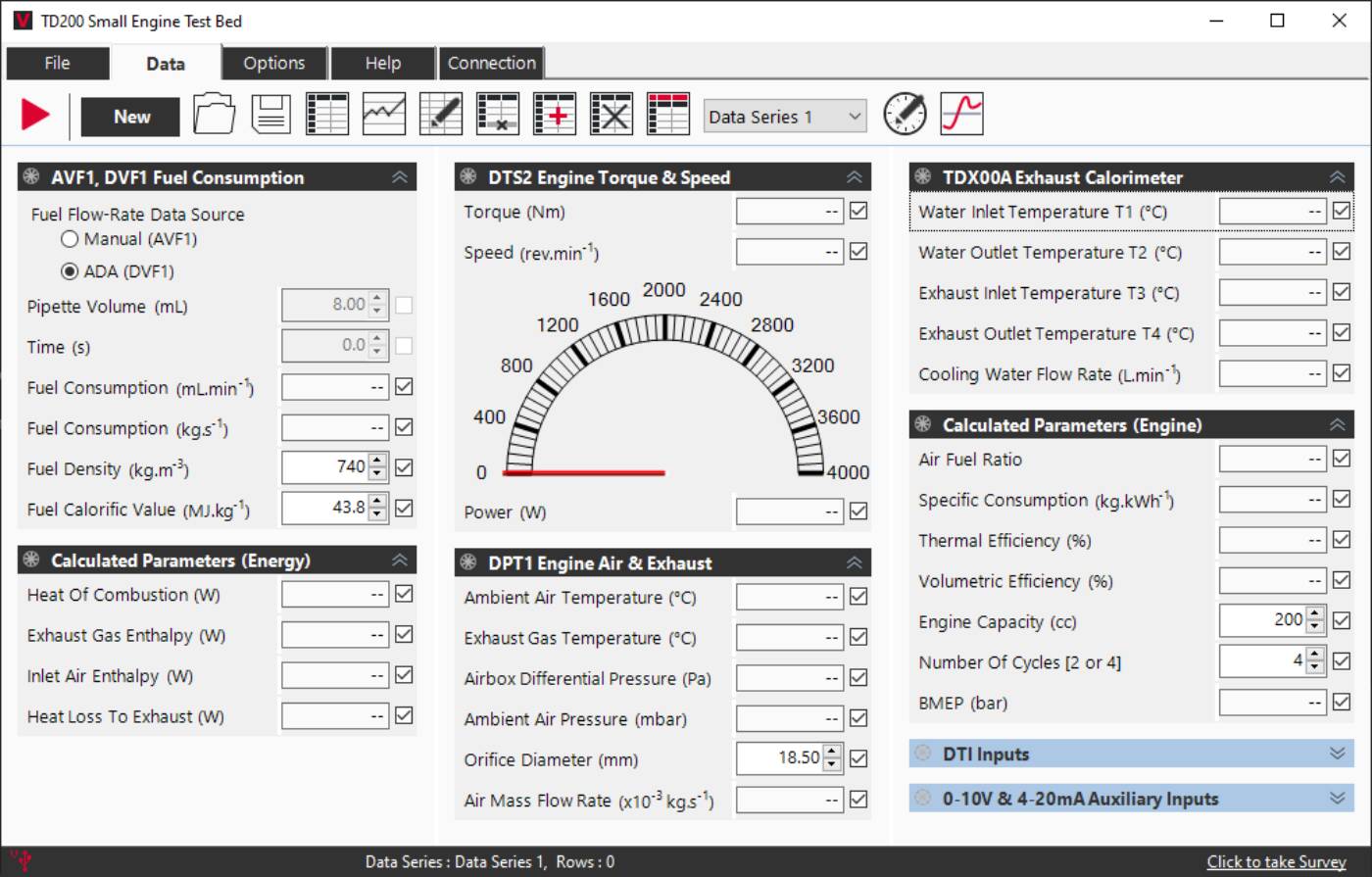The image size is (1372, 877).
Task: Increase Fuel Density using its stepper arrow
Action: click(x=375, y=461)
